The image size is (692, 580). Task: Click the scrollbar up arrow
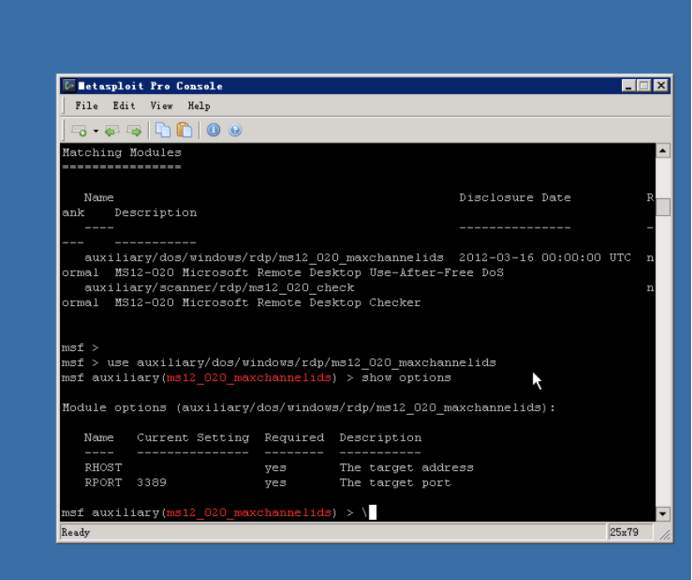tap(663, 151)
